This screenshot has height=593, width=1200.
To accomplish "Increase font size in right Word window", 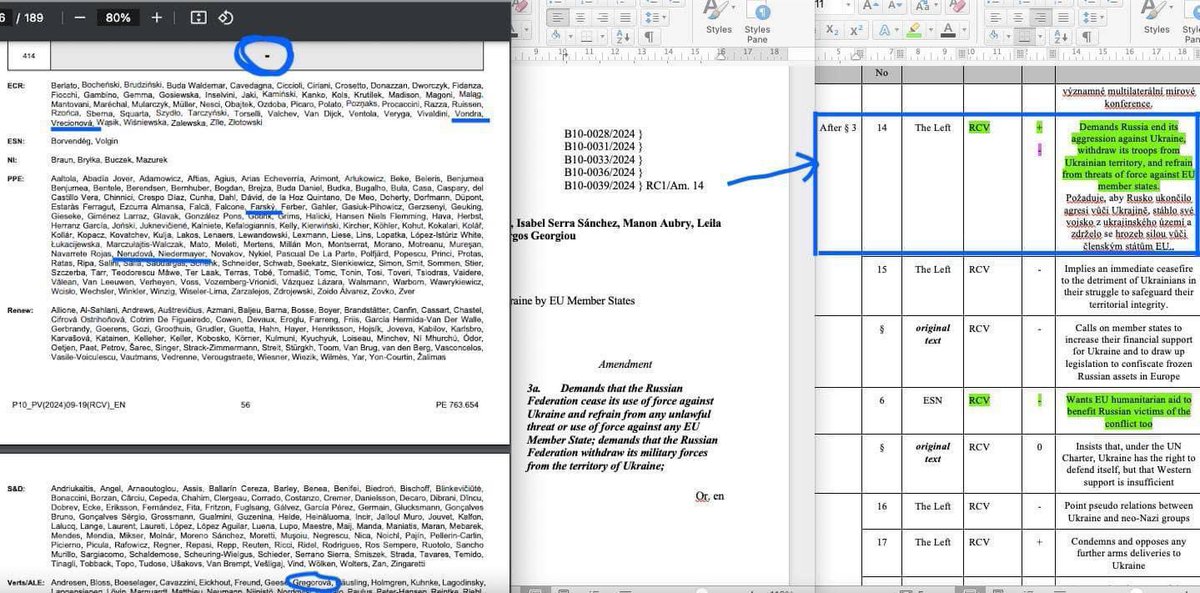I will point(872,5).
